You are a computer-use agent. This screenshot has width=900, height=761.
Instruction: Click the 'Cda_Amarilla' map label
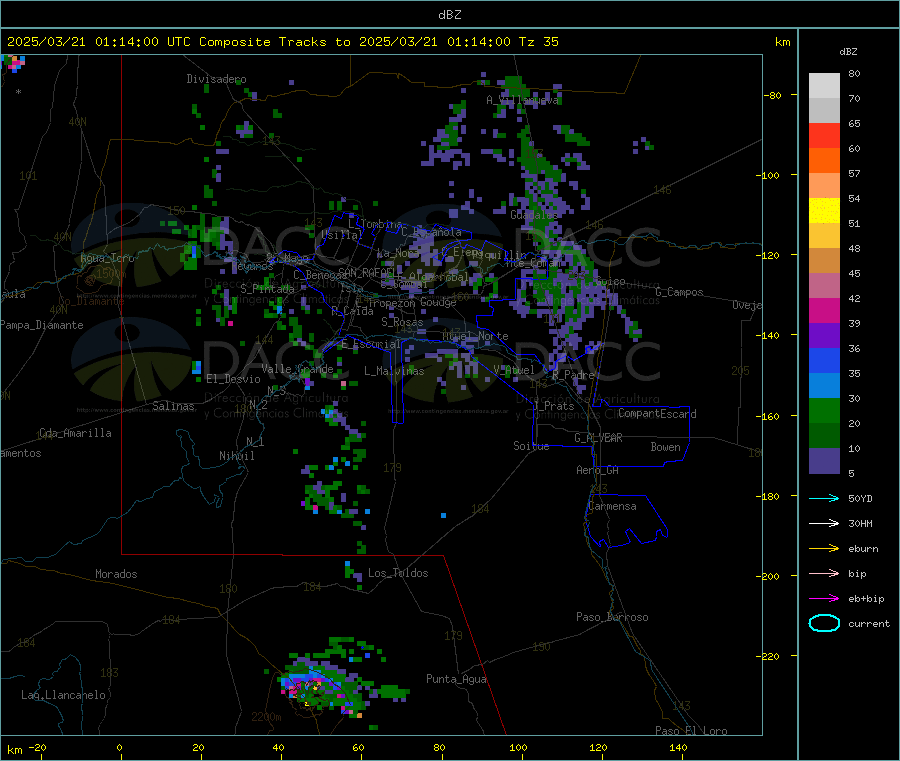point(75,433)
